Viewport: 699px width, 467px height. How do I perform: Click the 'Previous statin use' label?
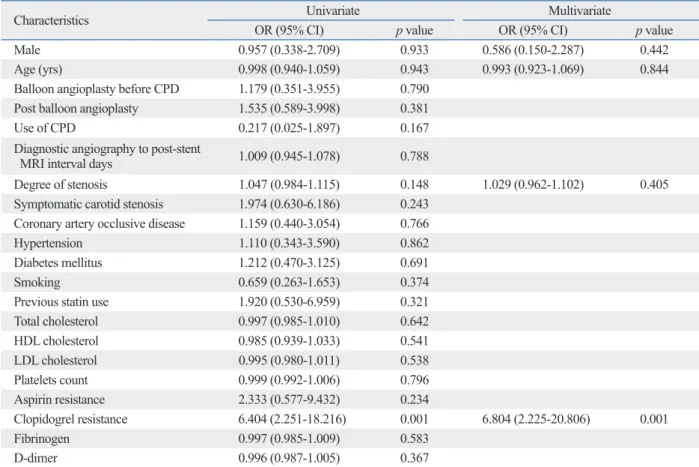[x=61, y=302]
